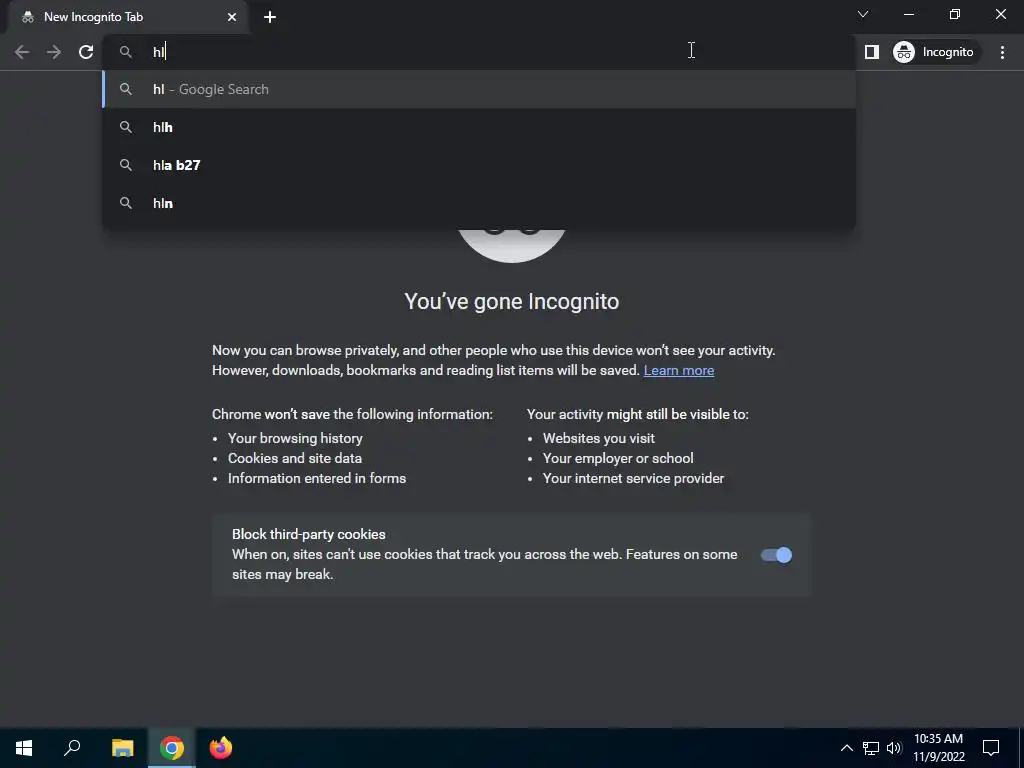Click the search icon beside 'hla b27'
The width and height of the screenshot is (1024, 768).
coord(126,165)
